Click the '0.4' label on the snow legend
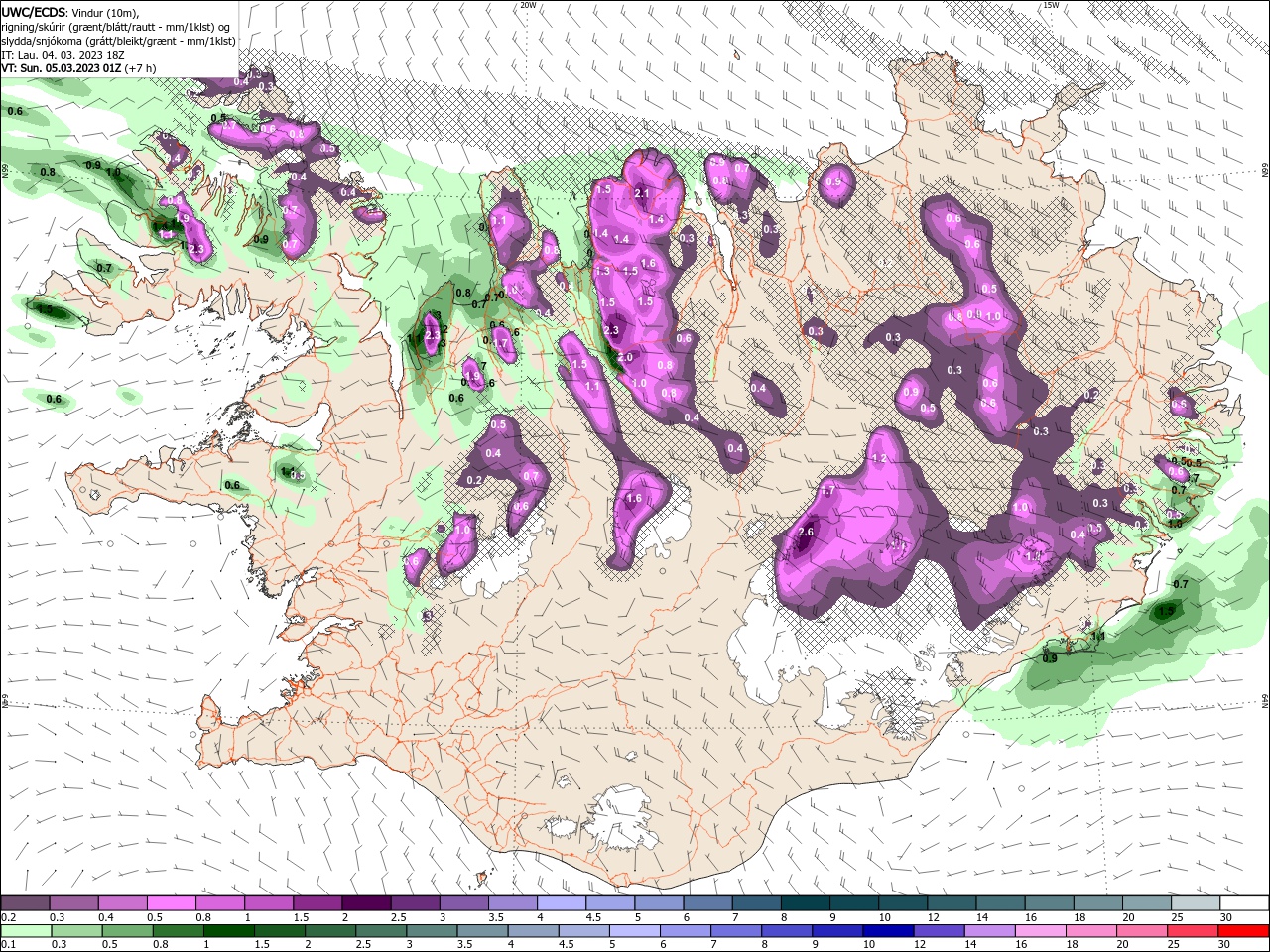 [106, 917]
